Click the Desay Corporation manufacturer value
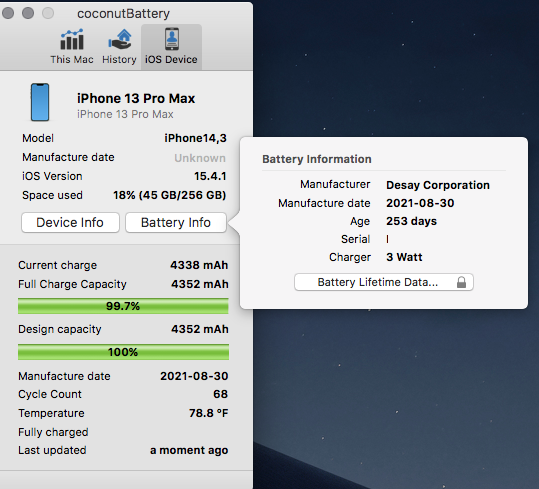 [438, 185]
